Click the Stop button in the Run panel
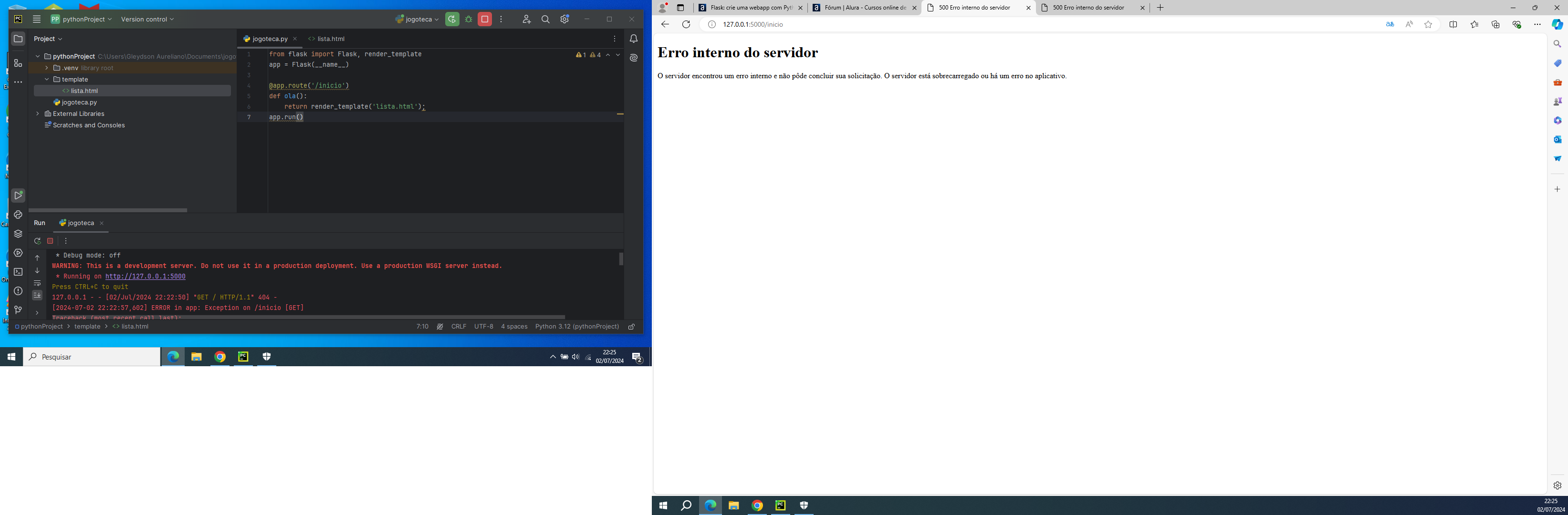Image resolution: width=1568 pixels, height=515 pixels. point(50,241)
